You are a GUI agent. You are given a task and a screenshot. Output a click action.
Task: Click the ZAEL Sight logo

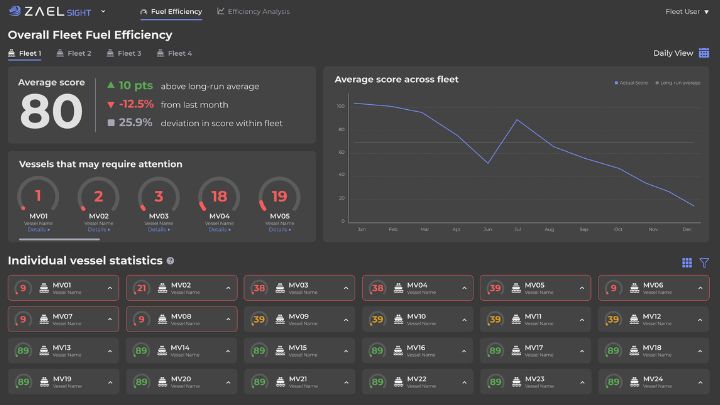(50, 12)
